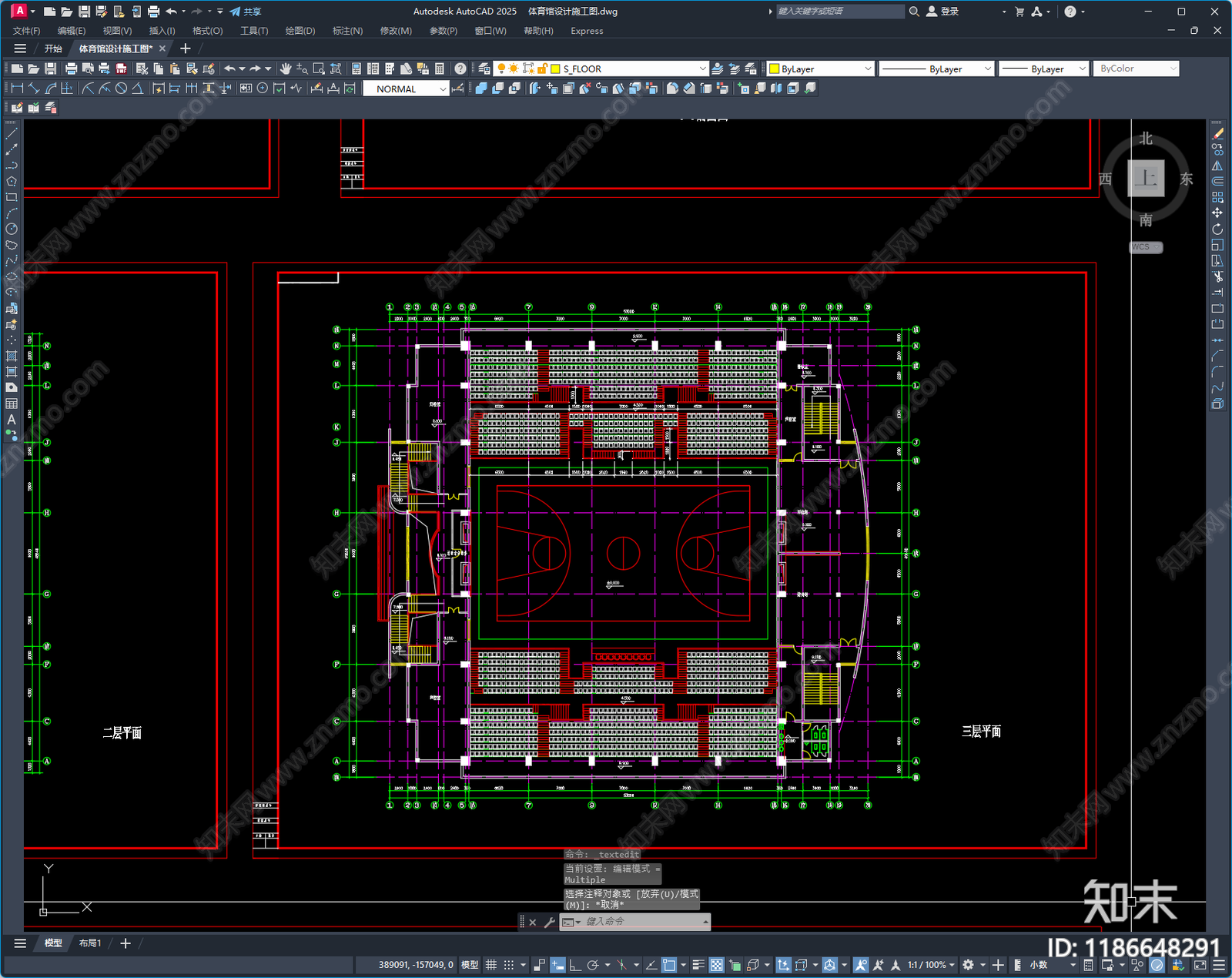Open the 1:1 / 100% annotation scale dropdown
Screen dimensions: 1232x978
pos(931,965)
